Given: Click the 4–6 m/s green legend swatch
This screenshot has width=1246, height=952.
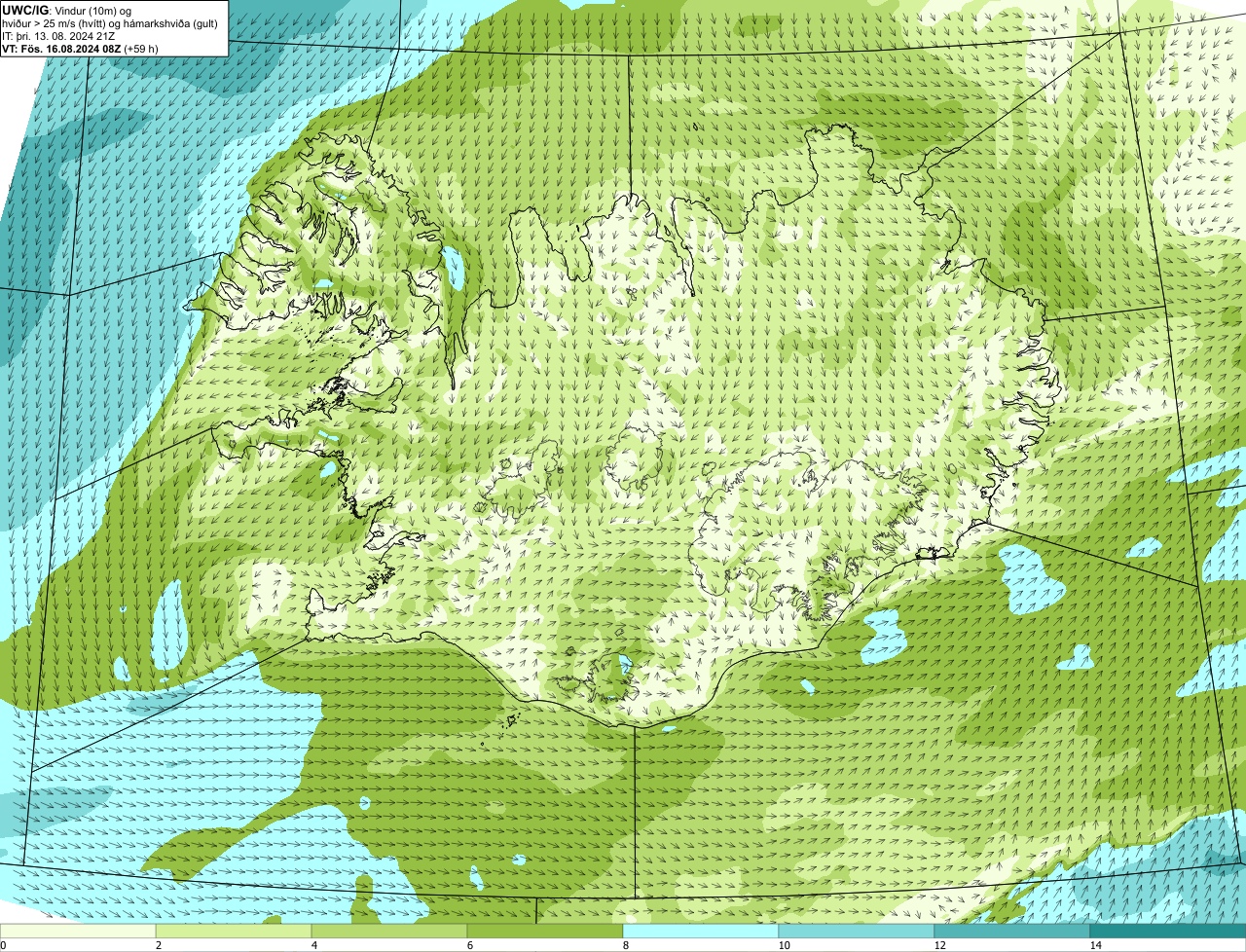Looking at the screenshot, I should click(389, 932).
